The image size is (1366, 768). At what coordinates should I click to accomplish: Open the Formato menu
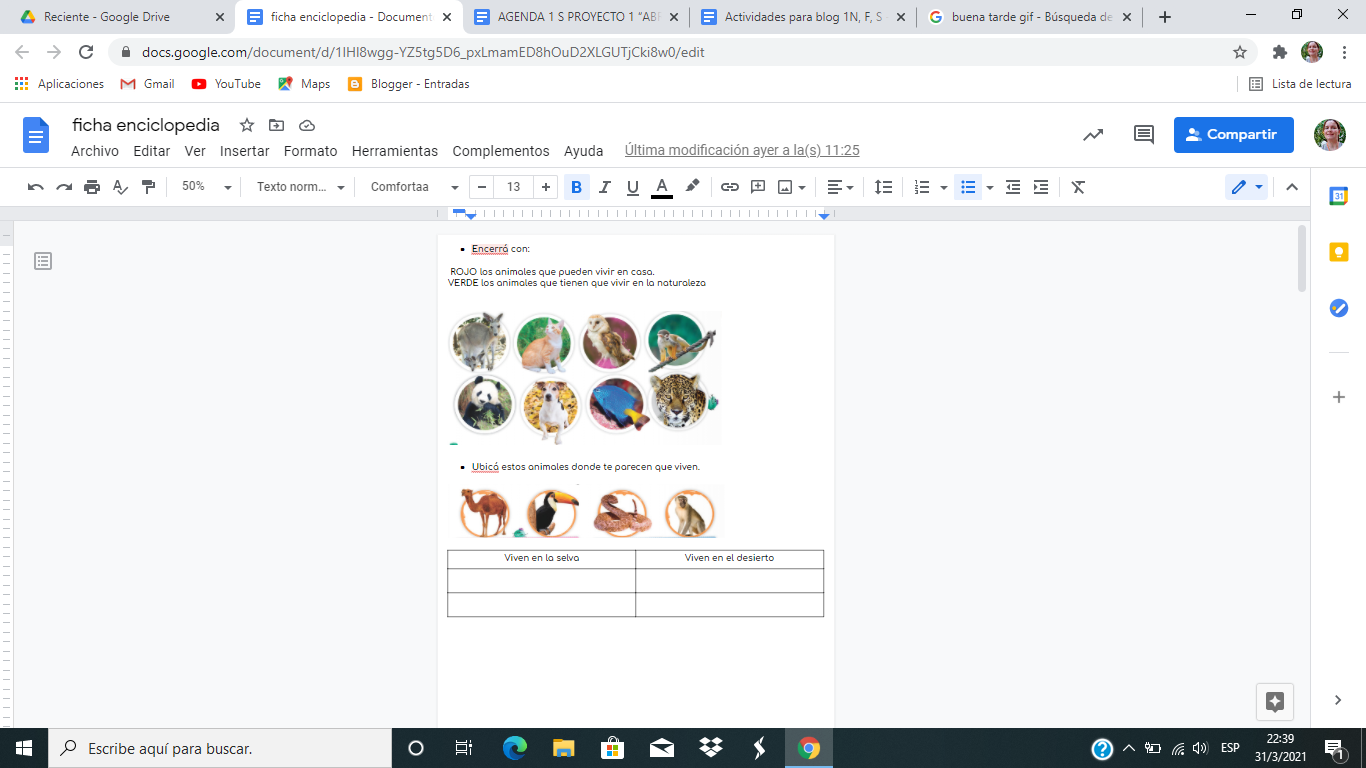311,151
